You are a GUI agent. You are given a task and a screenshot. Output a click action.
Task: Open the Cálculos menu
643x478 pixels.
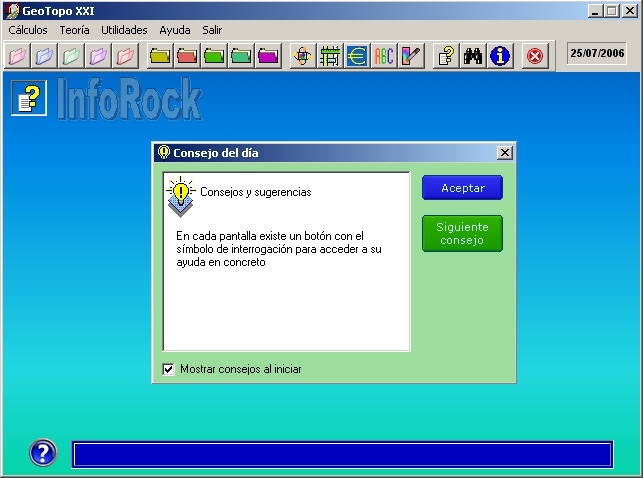coord(28,30)
